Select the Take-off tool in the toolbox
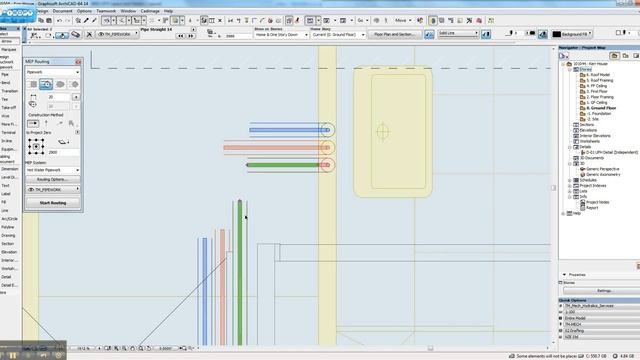The width and height of the screenshot is (640, 360). (8, 108)
